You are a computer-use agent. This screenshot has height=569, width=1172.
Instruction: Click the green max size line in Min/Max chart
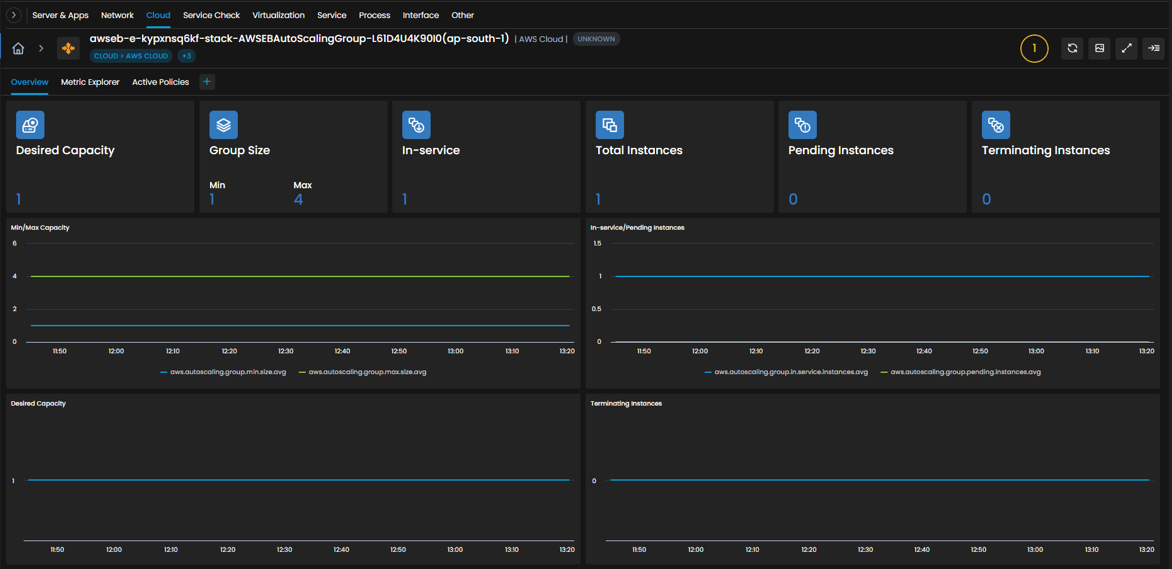(x=299, y=277)
